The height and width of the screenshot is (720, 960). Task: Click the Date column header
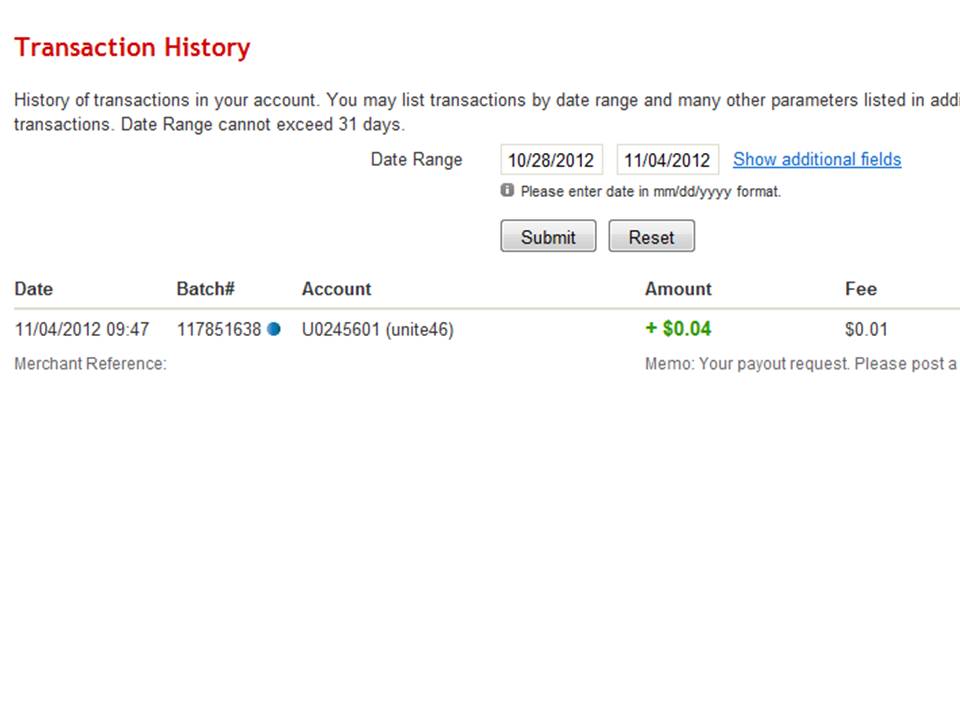[33, 289]
